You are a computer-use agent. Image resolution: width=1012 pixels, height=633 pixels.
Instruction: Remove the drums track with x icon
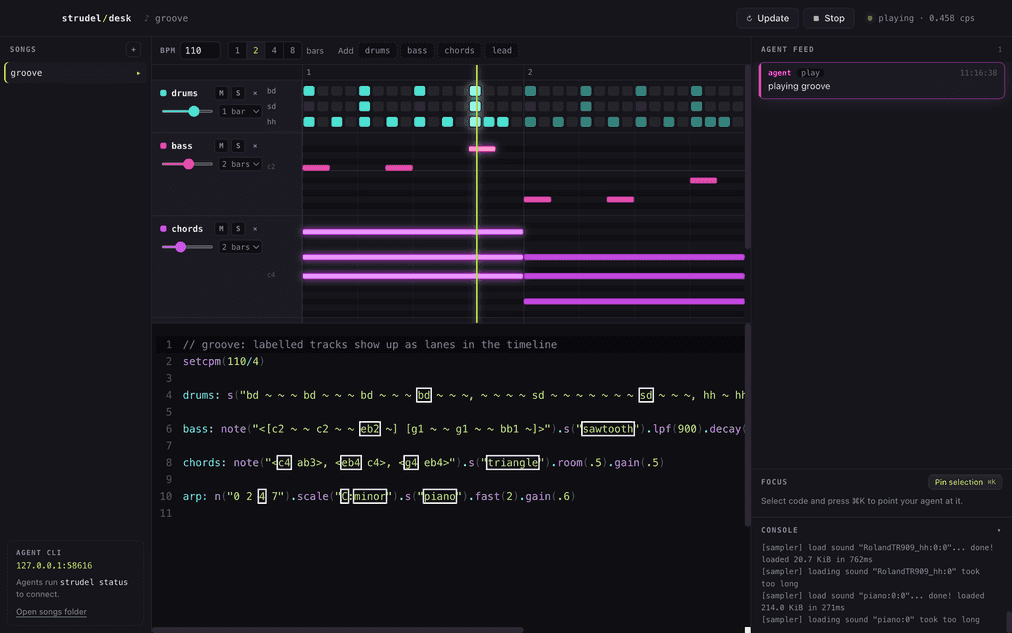[x=255, y=94]
